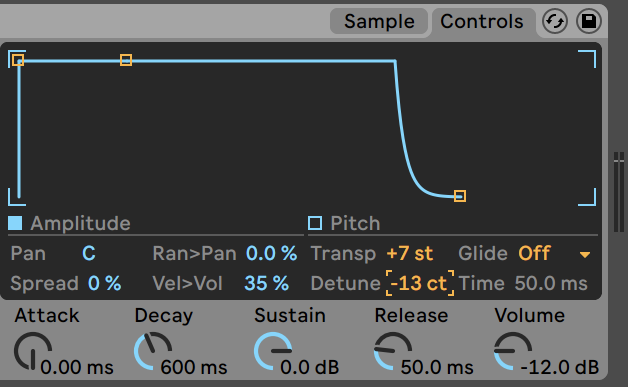Viewport: 628px width, 387px height.
Task: Click the Hot-Swap circular arrows icon
Action: point(555,21)
